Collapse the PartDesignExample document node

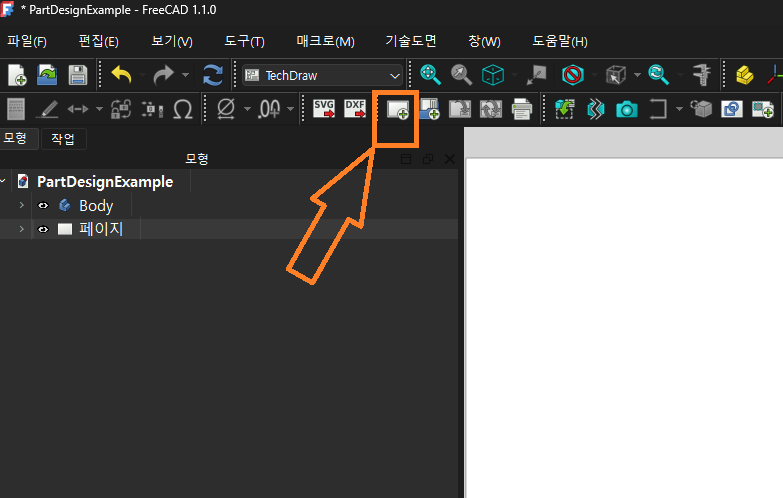(x=3, y=181)
